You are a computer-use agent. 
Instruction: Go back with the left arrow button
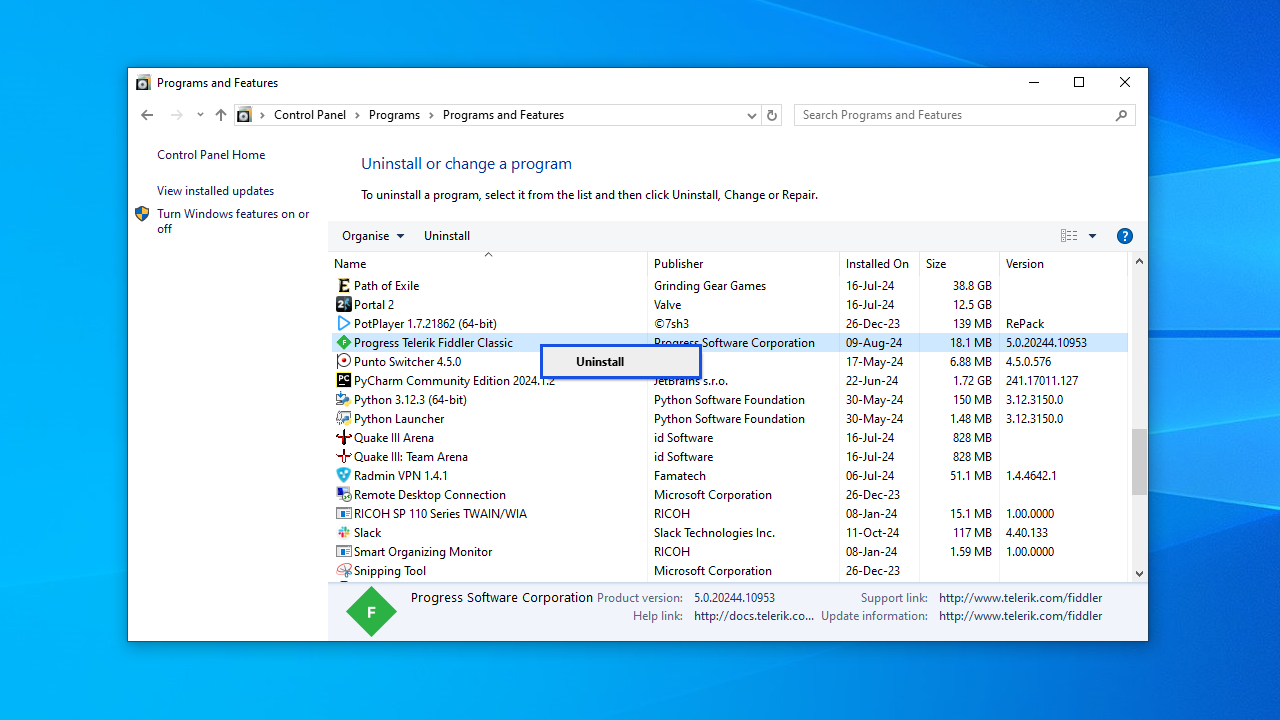pos(147,115)
